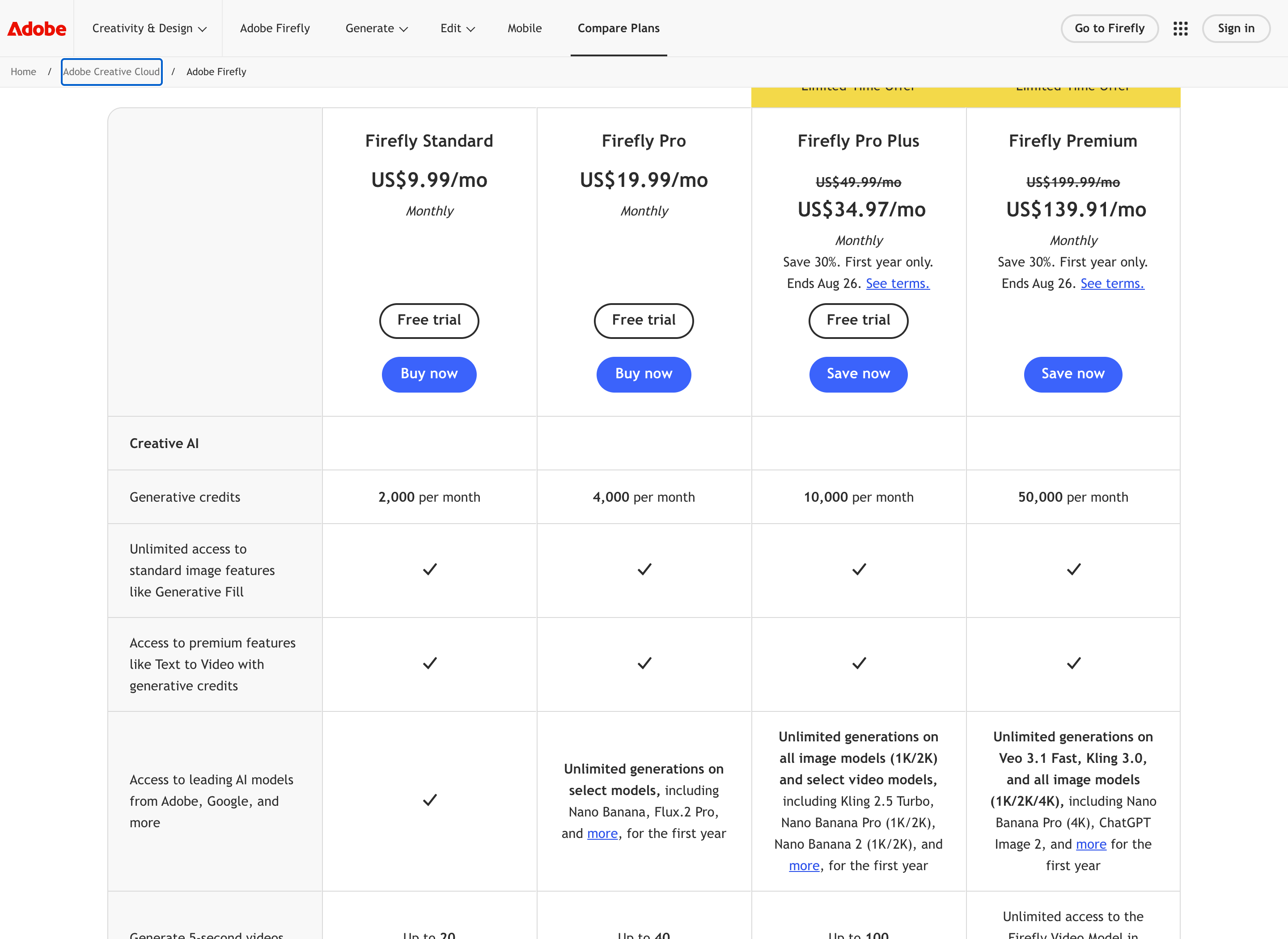This screenshot has height=939, width=1288.
Task: Click the Access to premium features label
Action: tap(212, 664)
